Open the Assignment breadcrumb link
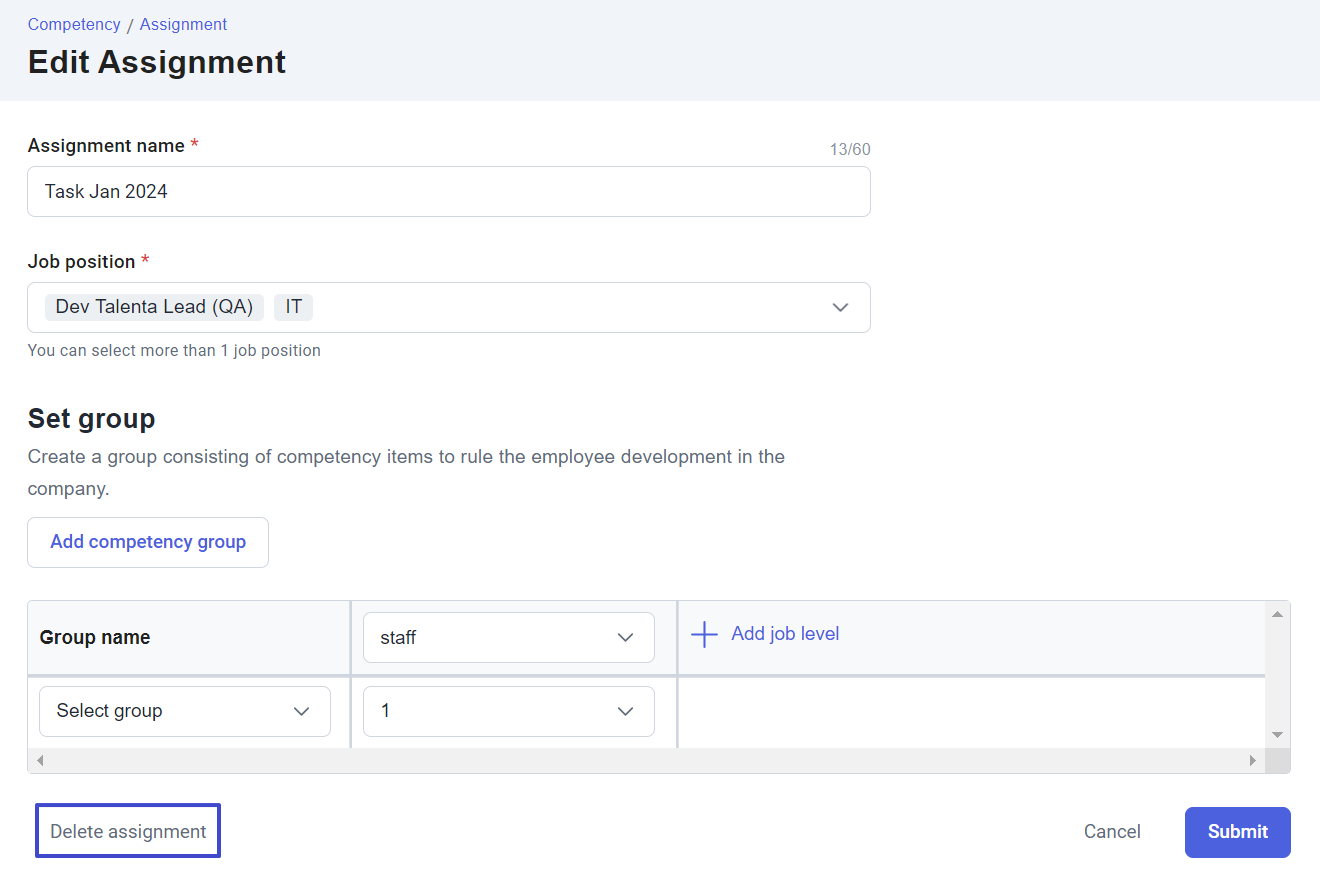This screenshot has height=880, width=1320. click(183, 24)
